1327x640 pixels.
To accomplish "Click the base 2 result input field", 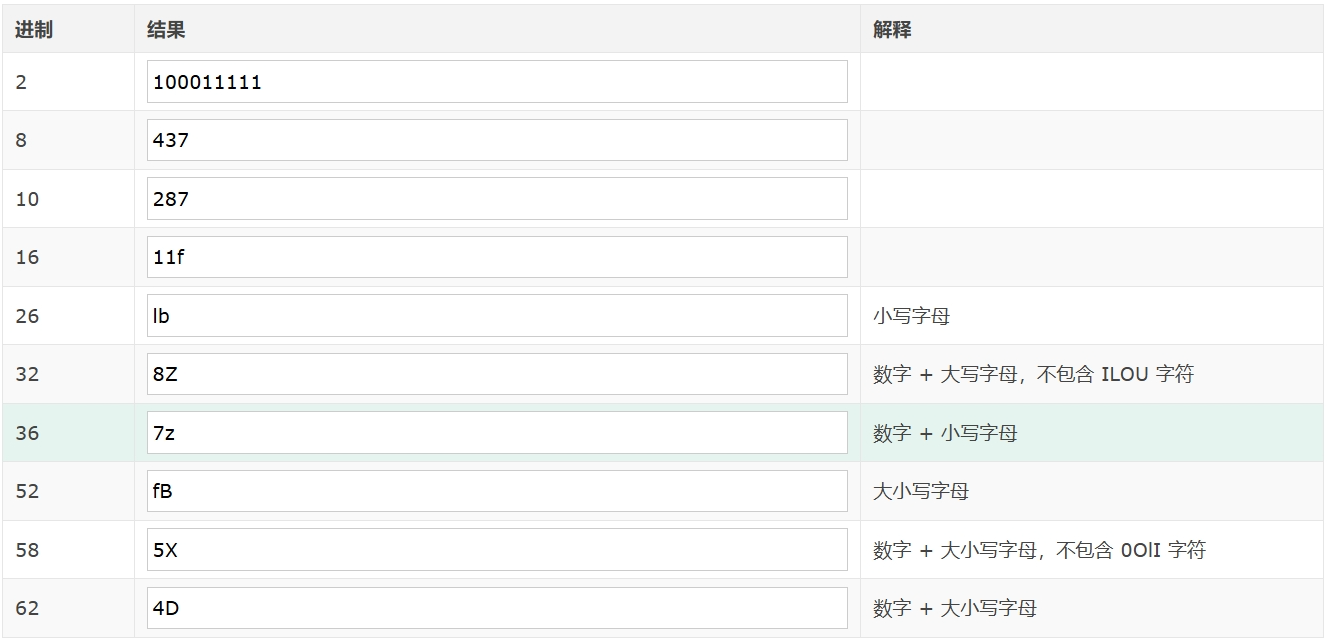I will pyautogui.click(x=497, y=82).
